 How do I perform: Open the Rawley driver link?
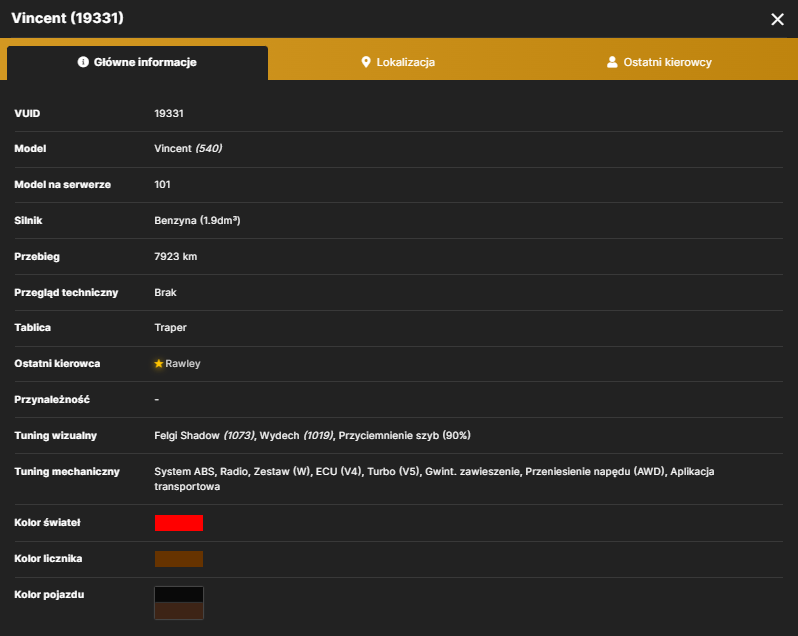[x=183, y=364]
